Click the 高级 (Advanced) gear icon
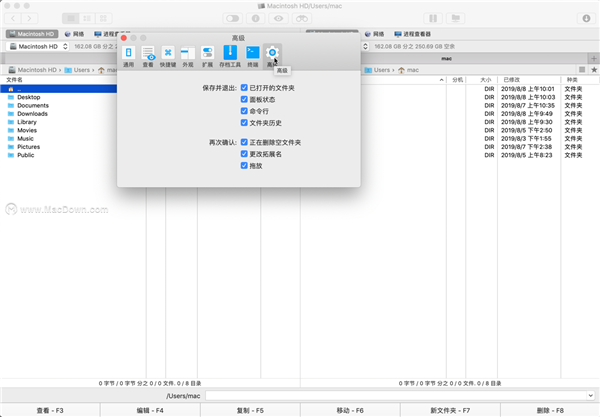 point(272,54)
